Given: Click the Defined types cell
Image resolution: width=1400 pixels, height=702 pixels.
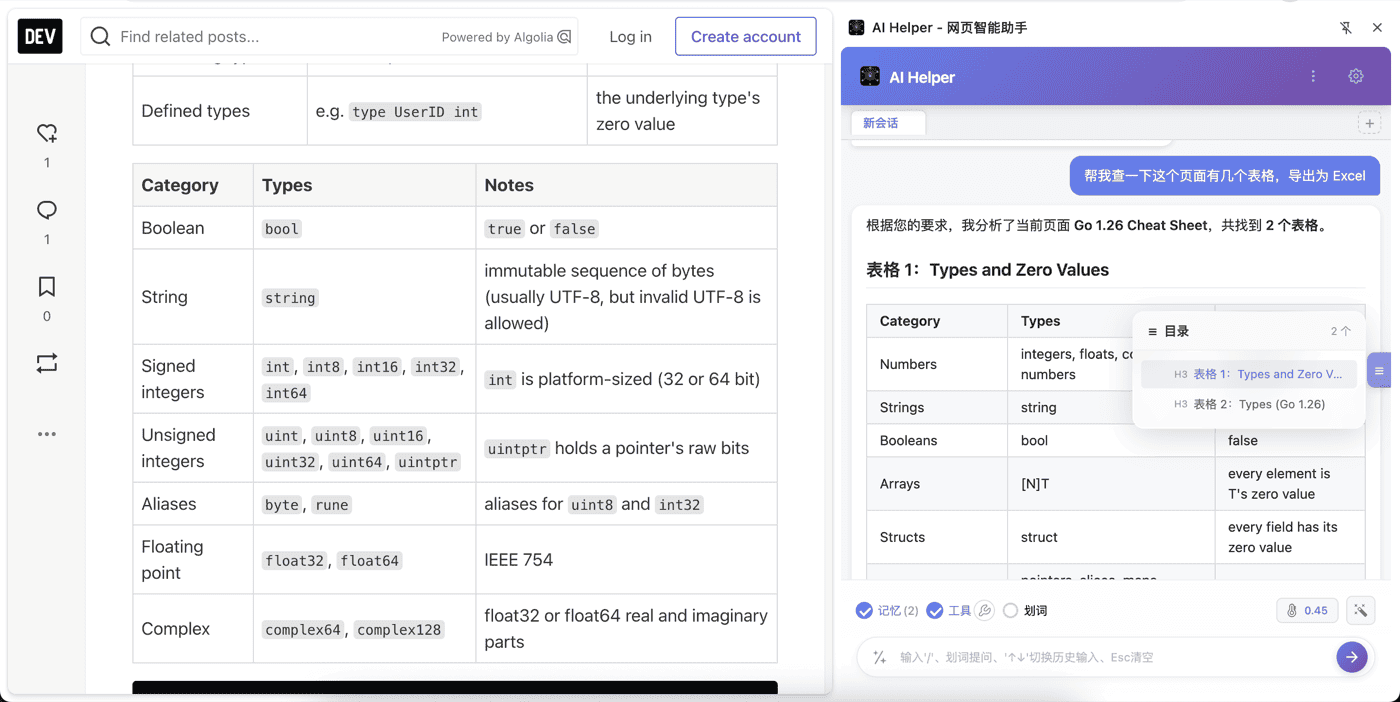Looking at the screenshot, I should click(220, 111).
